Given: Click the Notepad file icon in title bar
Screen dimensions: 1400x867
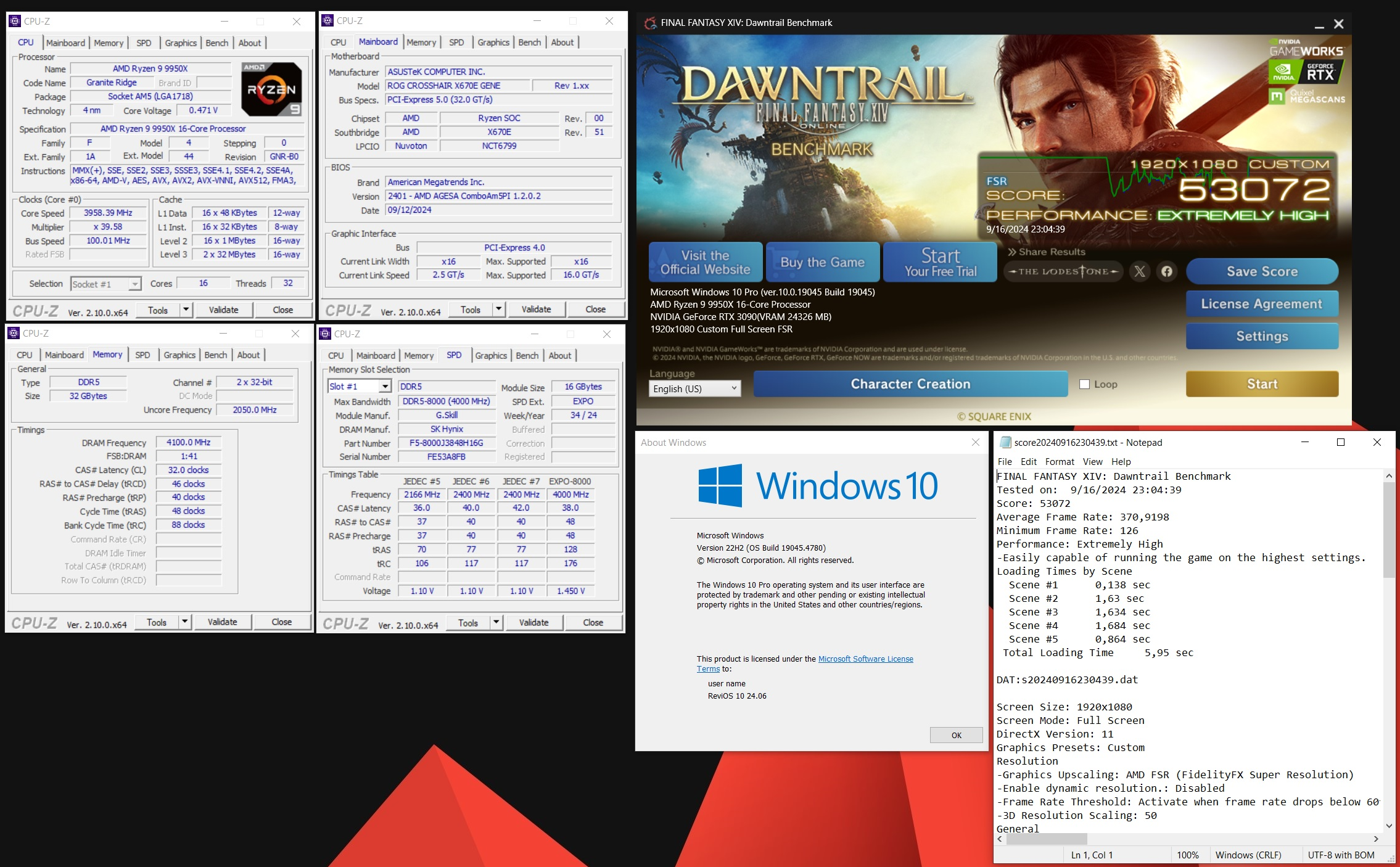Looking at the screenshot, I should [1005, 442].
